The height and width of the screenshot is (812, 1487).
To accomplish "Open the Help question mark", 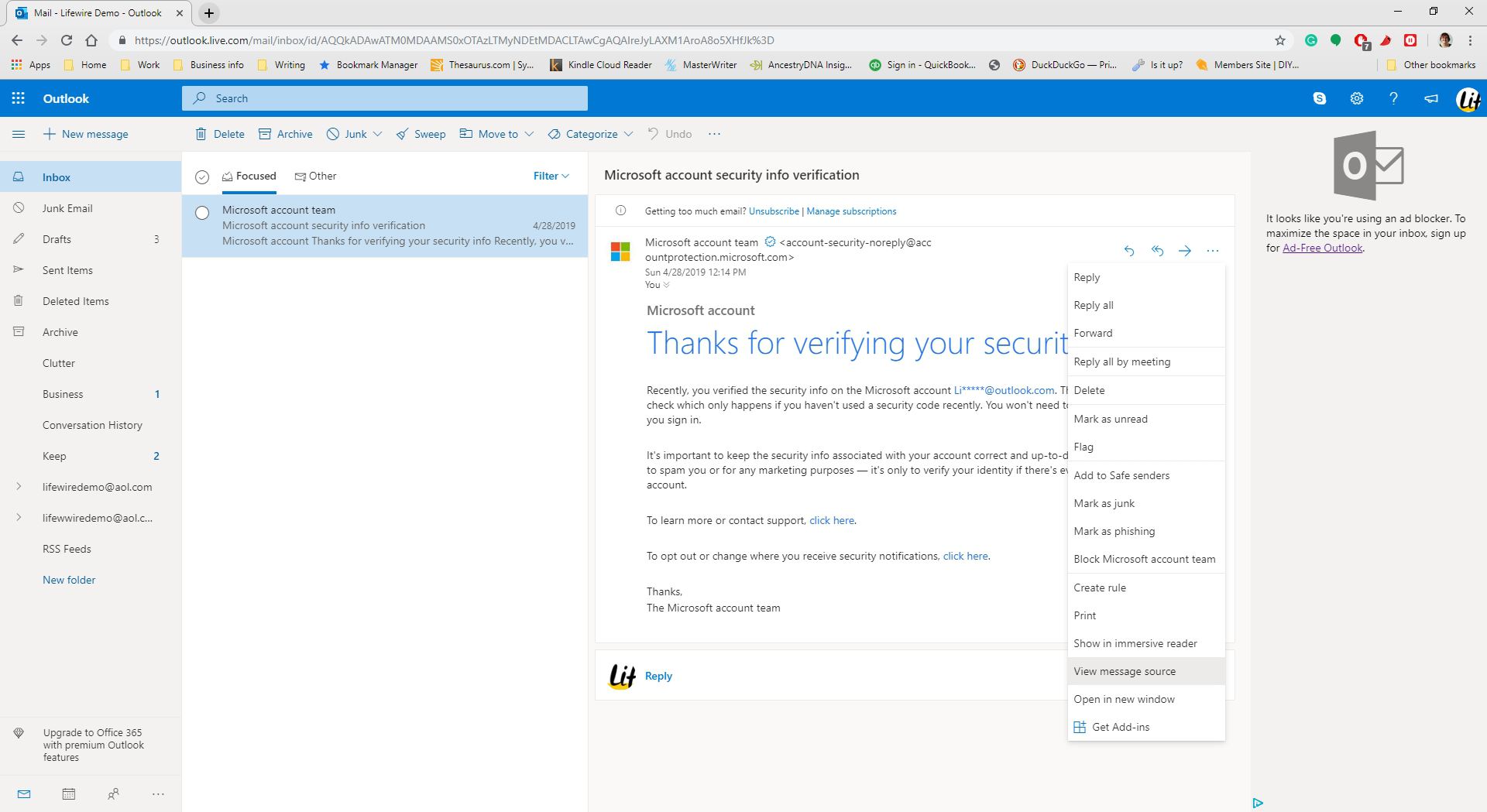I will pyautogui.click(x=1393, y=98).
